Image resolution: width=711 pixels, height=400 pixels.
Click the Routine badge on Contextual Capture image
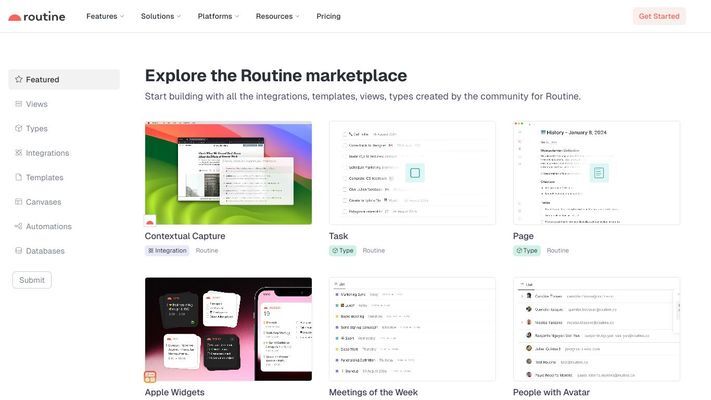point(150,220)
